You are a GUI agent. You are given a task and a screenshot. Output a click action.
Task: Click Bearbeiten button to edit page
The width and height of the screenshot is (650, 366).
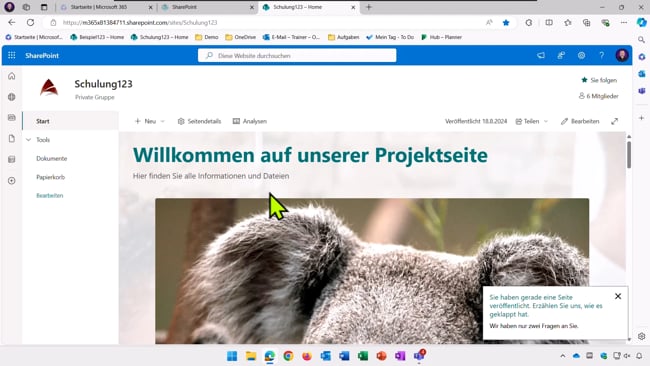(x=580, y=121)
